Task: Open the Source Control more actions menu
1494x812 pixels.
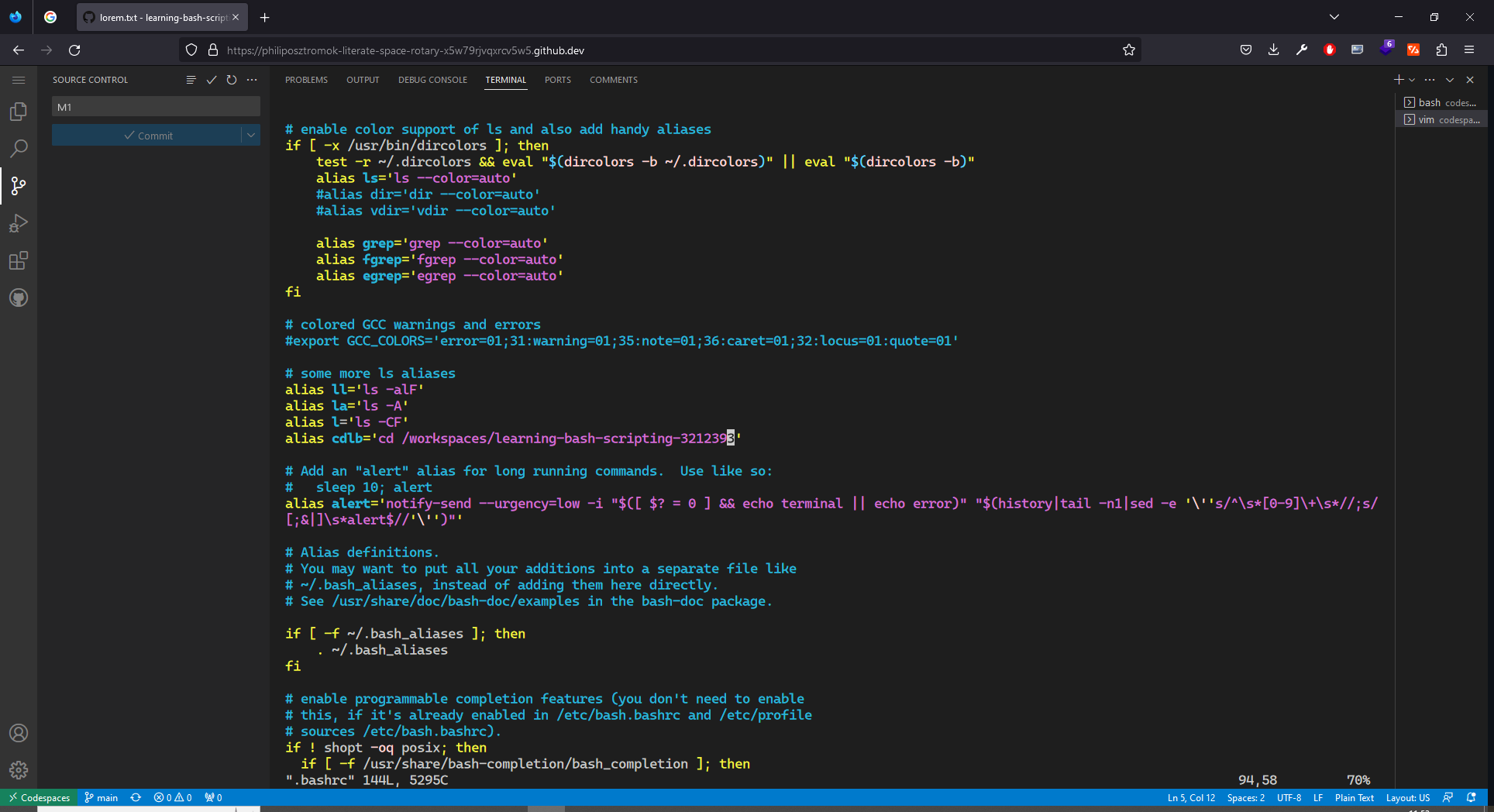Action: [252, 80]
